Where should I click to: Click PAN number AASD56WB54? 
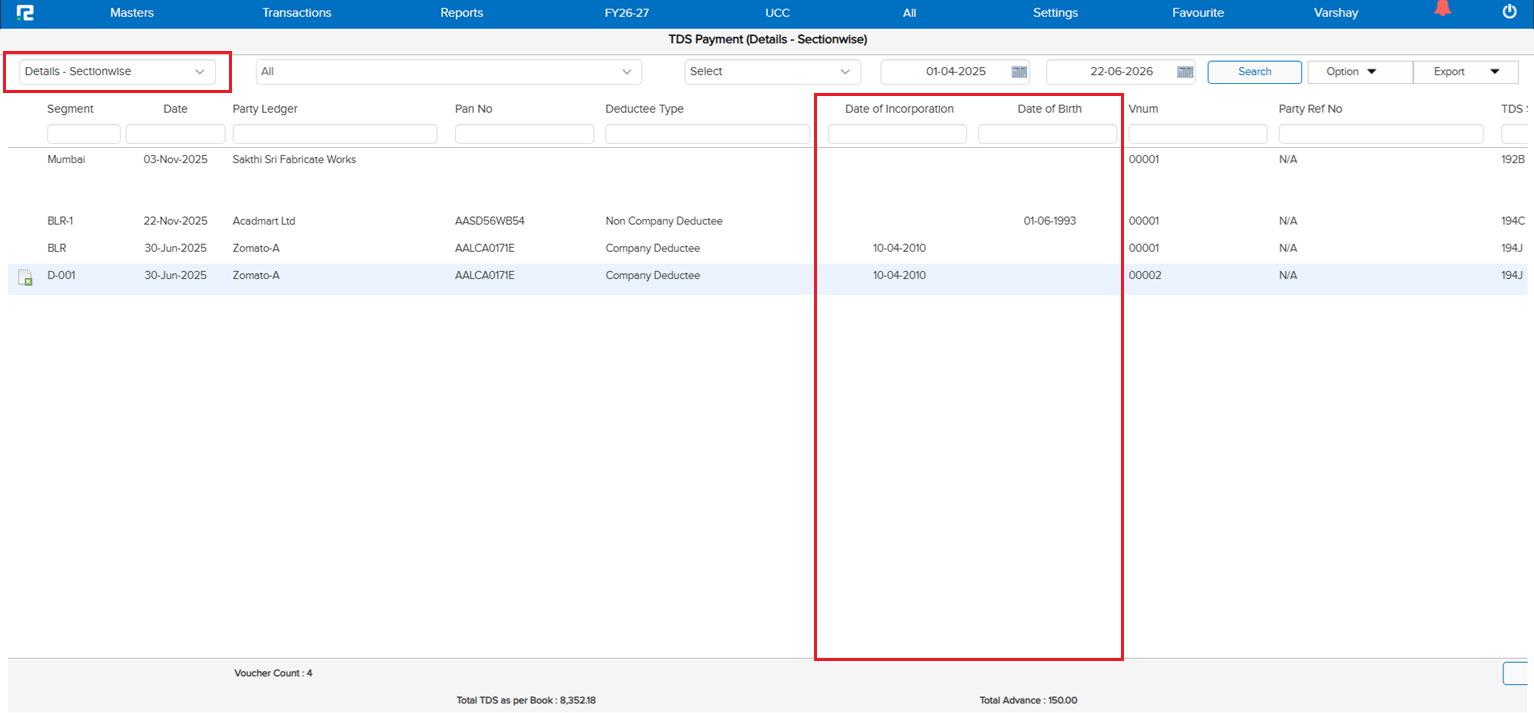point(490,221)
